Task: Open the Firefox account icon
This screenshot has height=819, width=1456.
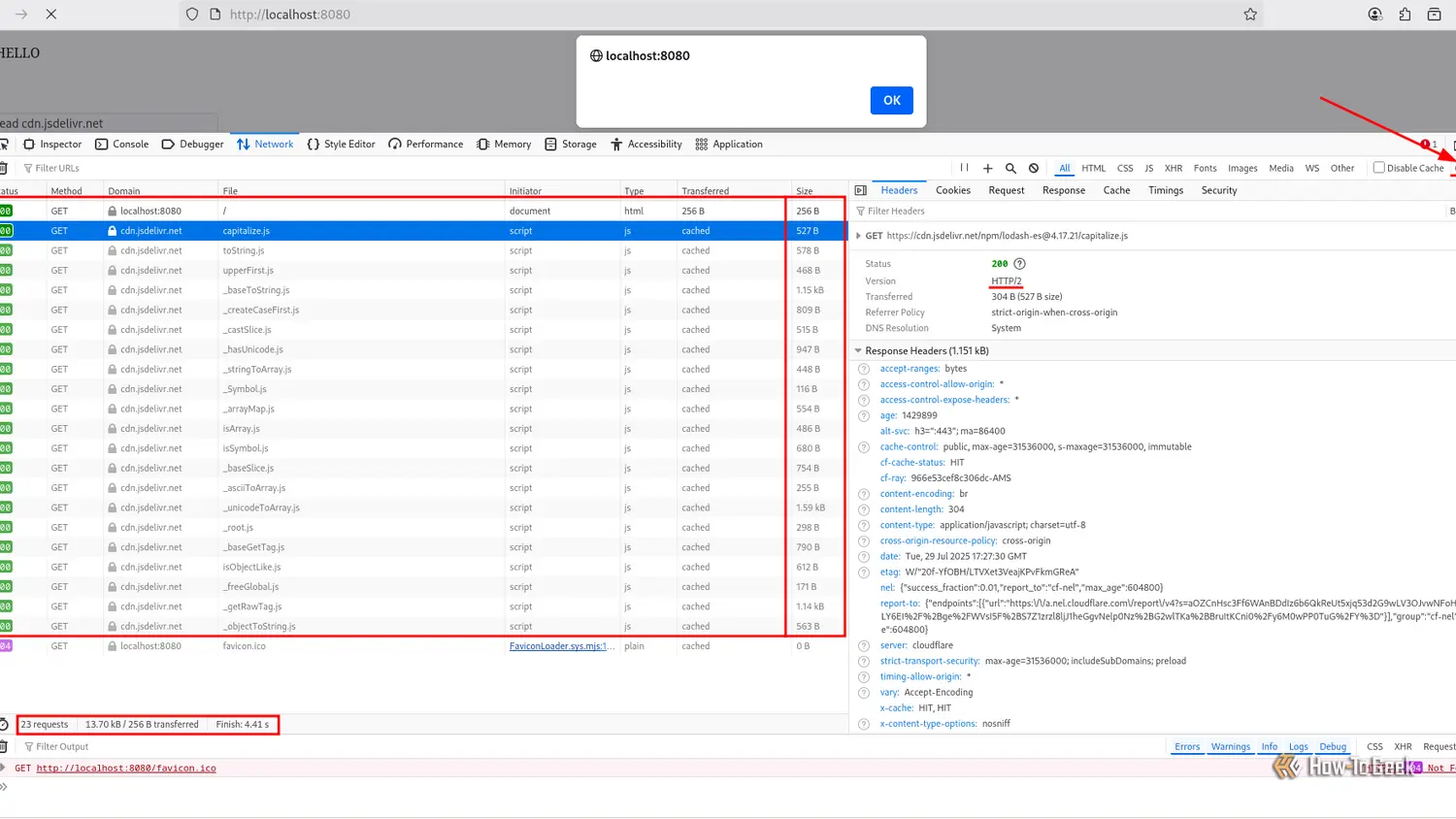Action: [1375, 15]
